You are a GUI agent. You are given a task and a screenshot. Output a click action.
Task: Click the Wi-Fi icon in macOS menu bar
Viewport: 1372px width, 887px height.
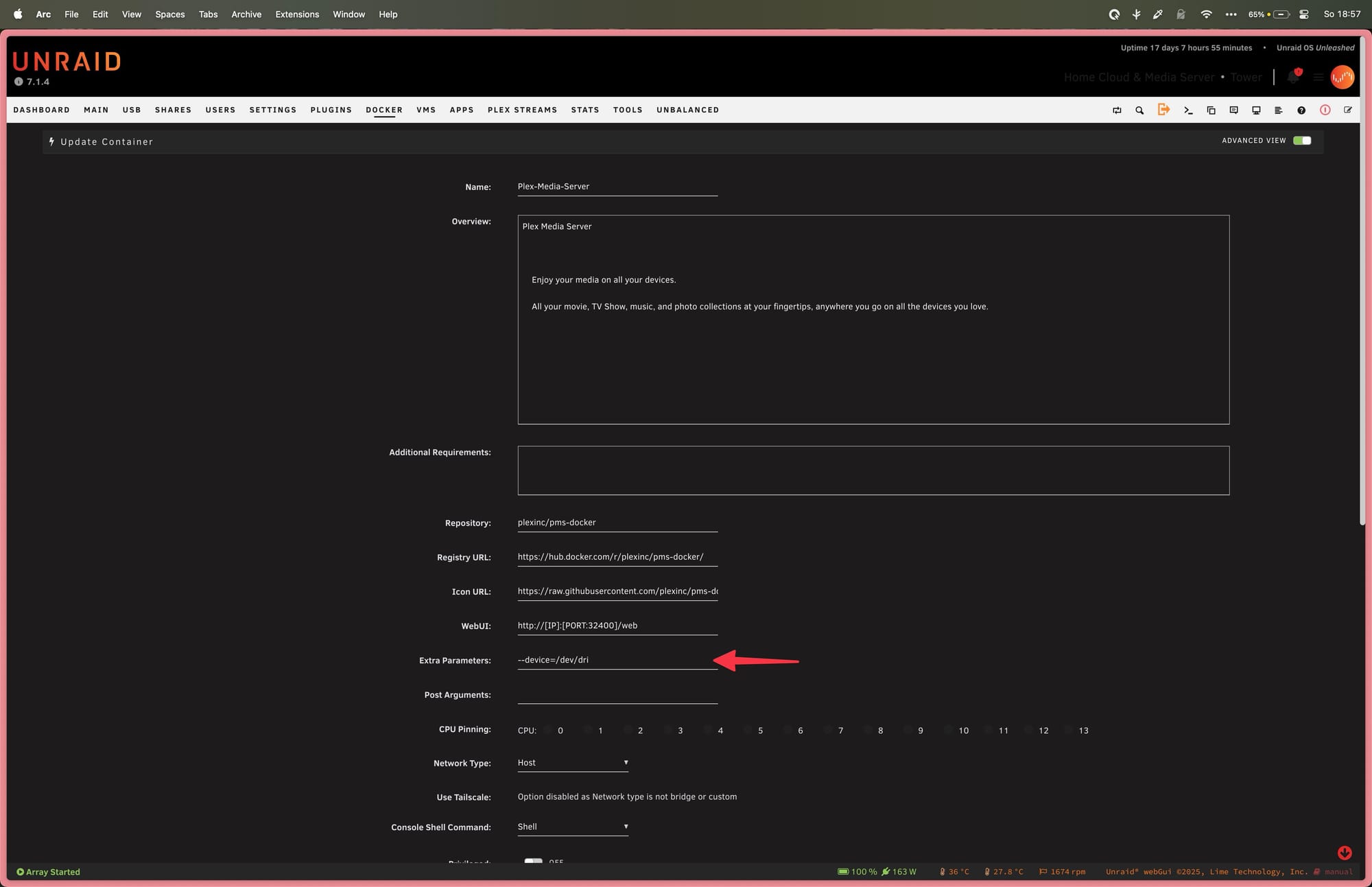[1206, 14]
